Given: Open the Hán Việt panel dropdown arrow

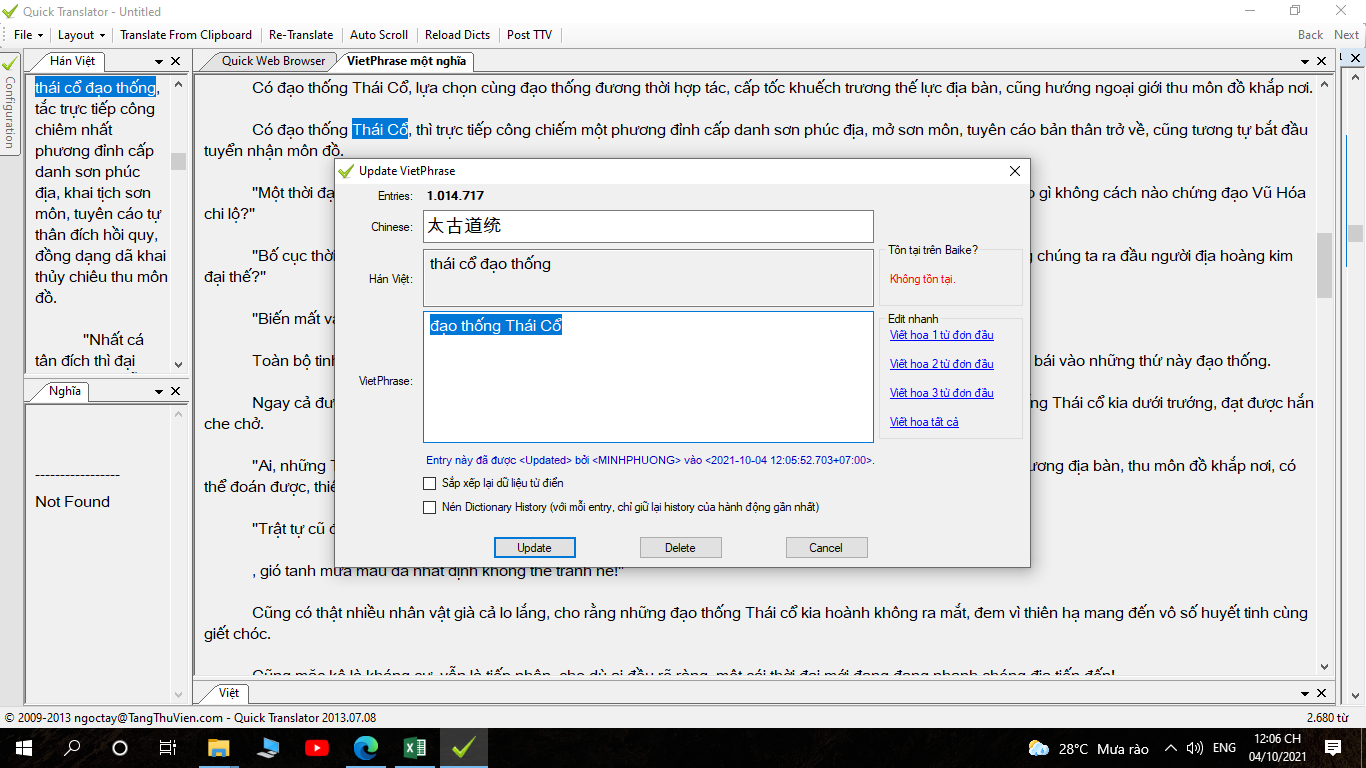Looking at the screenshot, I should point(160,62).
